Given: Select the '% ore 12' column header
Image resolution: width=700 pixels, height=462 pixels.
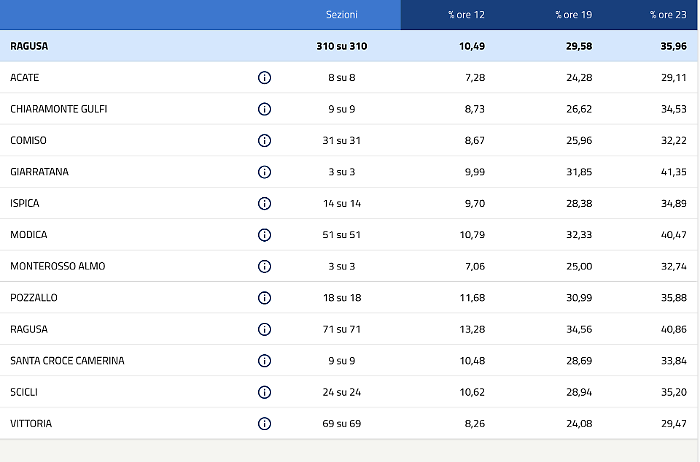Looking at the screenshot, I should 465,15.
